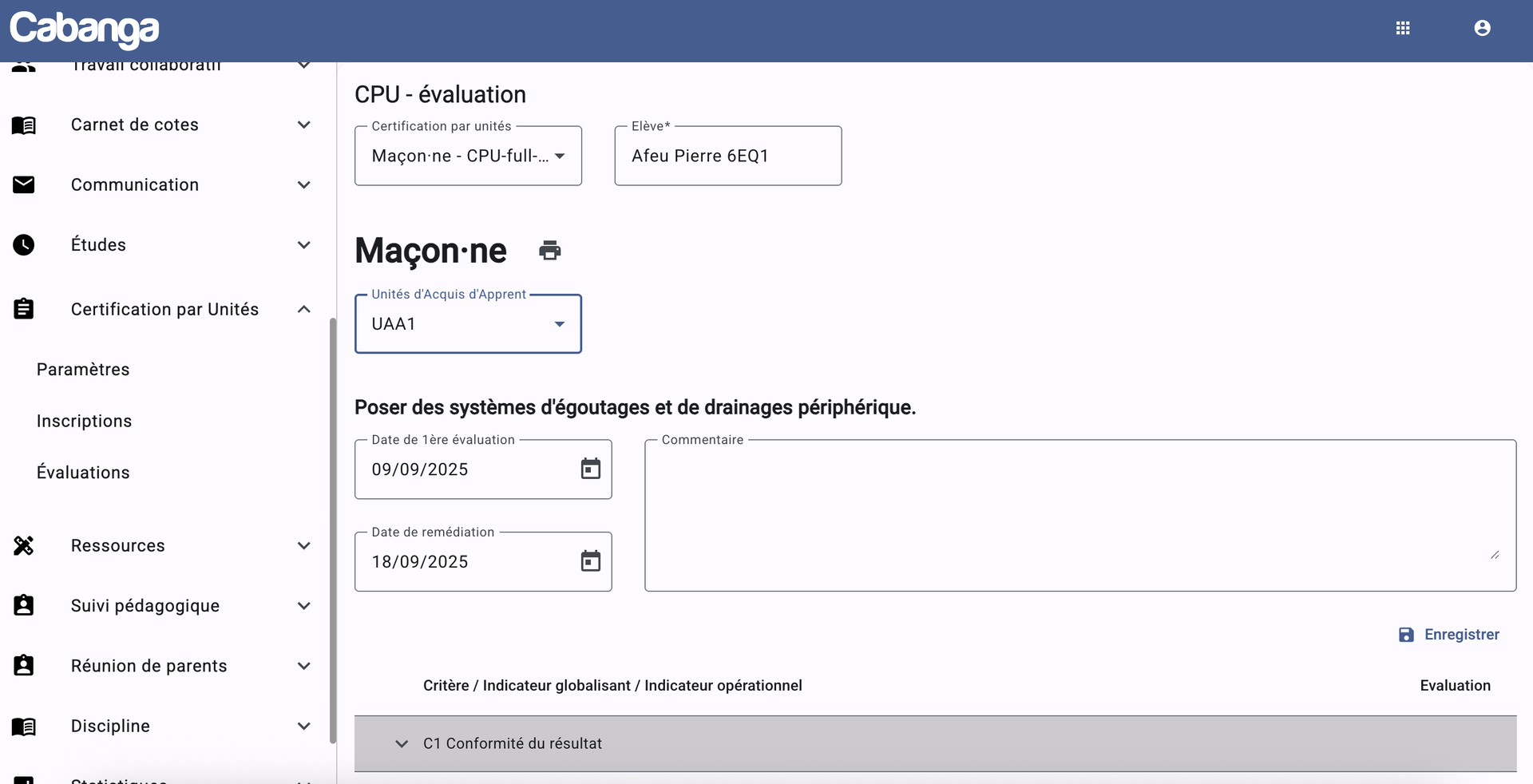Open the Inscriptions submenu item
1533x784 pixels.
point(85,422)
